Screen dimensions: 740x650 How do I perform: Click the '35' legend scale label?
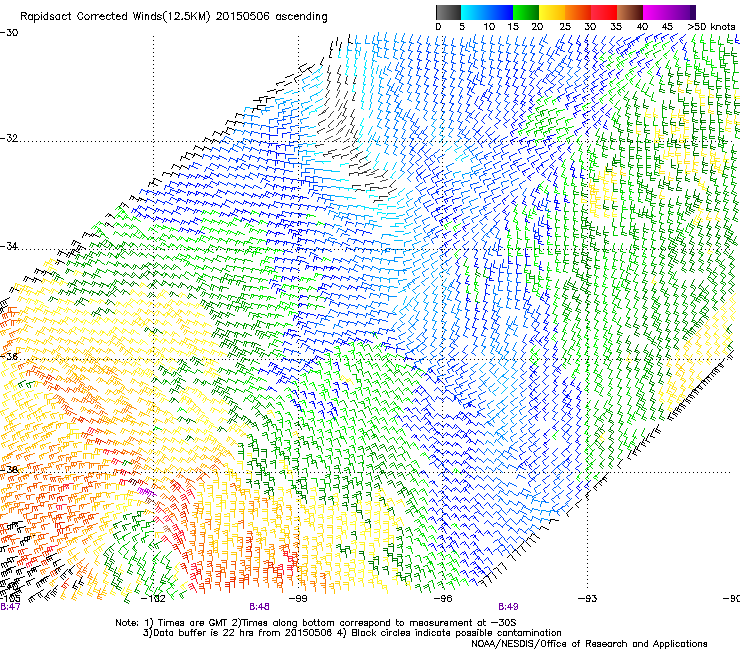[616, 27]
